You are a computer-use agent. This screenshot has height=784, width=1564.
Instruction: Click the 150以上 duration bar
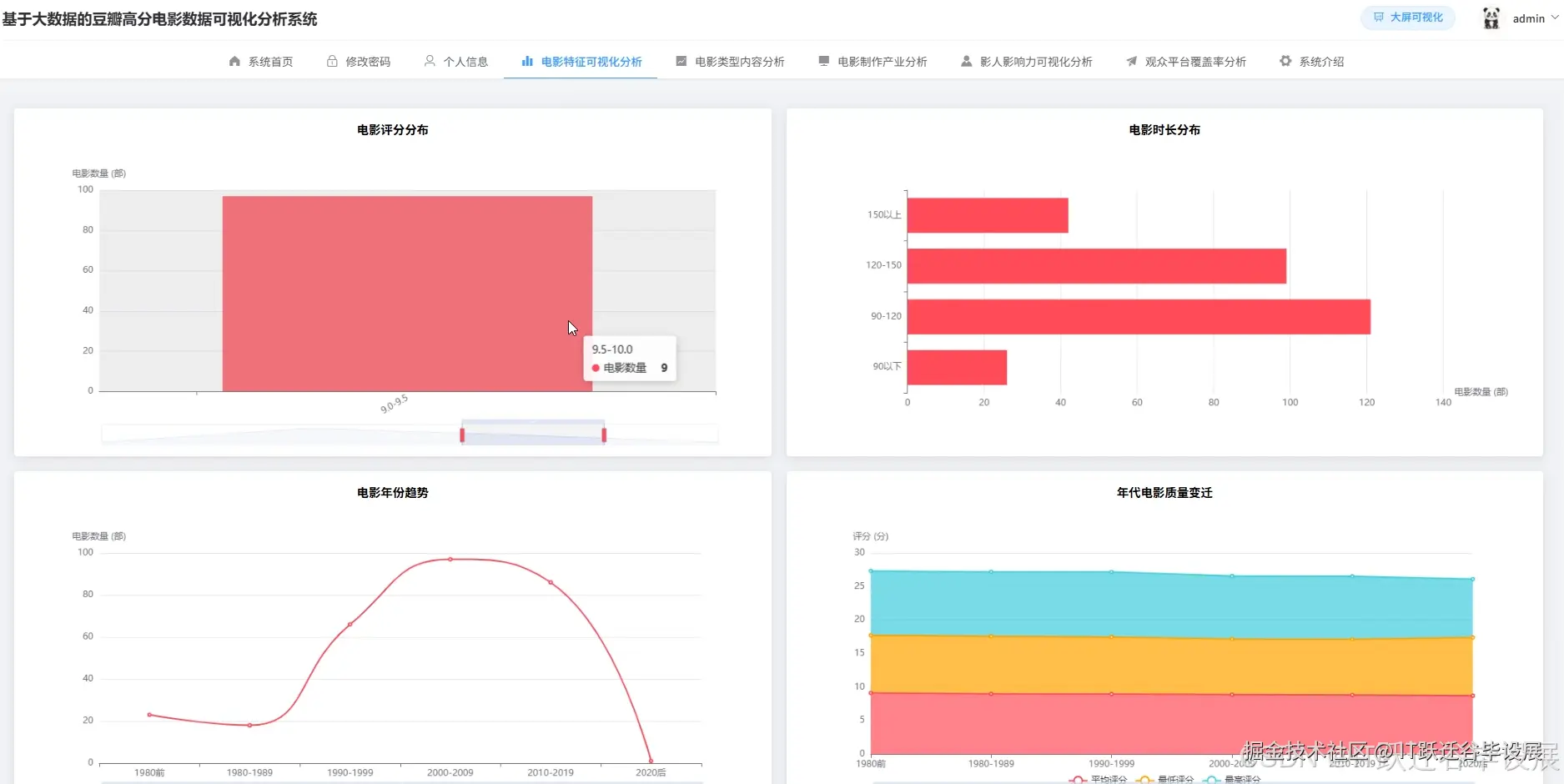coord(988,215)
